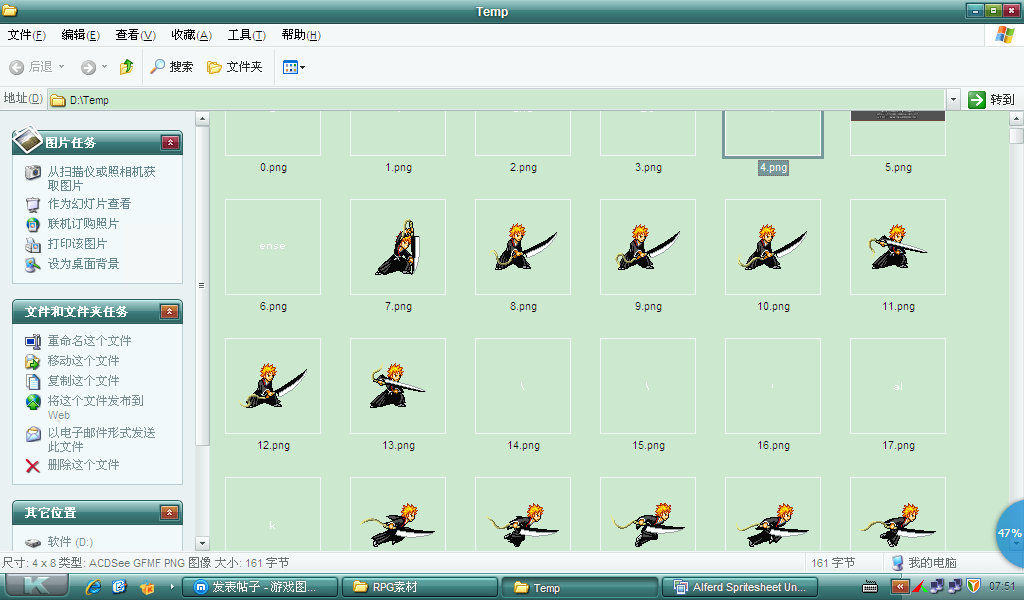Collapse the 图片任务 panel chevron
Image resolution: width=1024 pixels, height=600 pixels.
pyautogui.click(x=170, y=142)
